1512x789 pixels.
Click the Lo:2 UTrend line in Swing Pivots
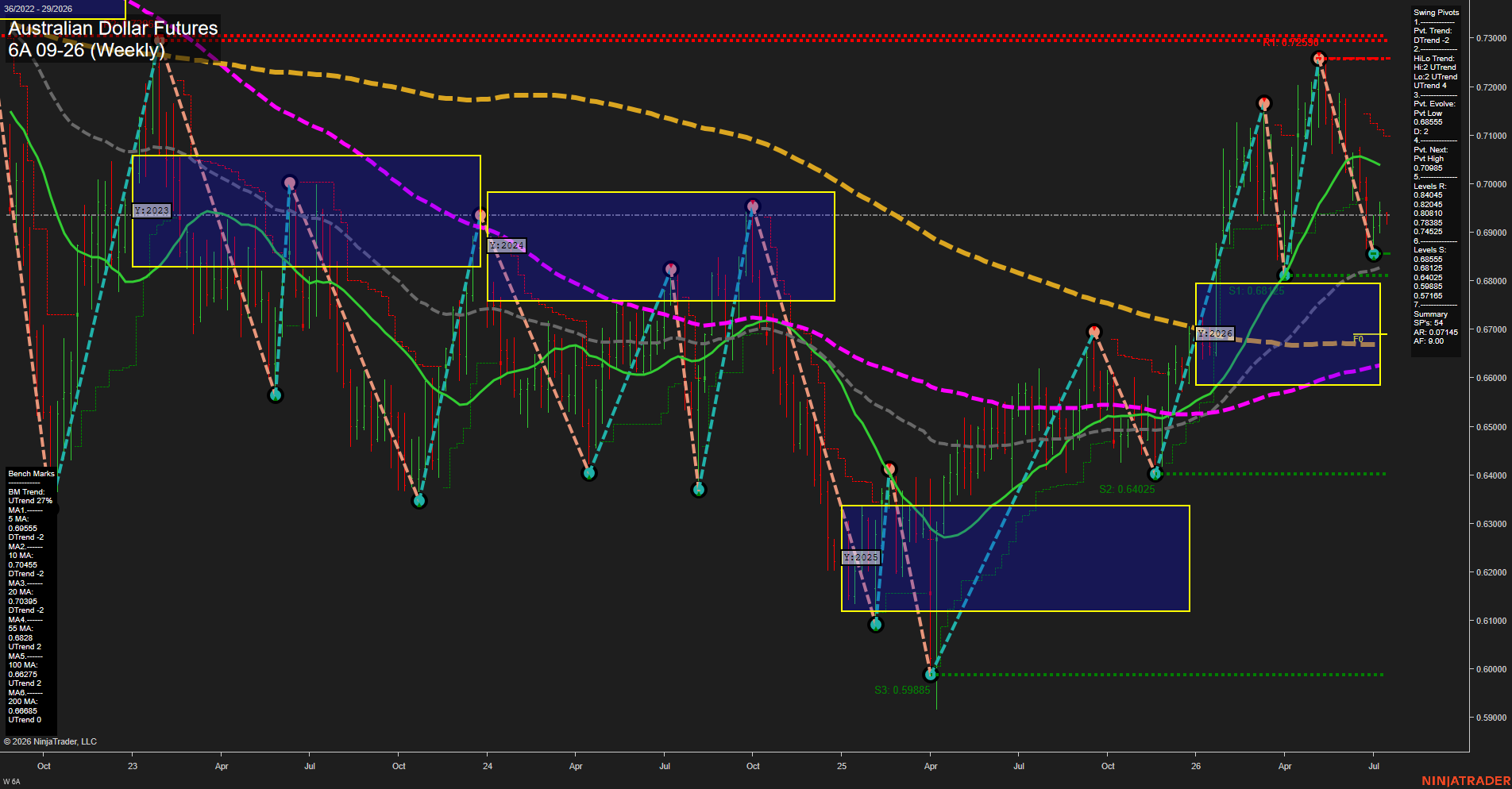pyautogui.click(x=1435, y=77)
